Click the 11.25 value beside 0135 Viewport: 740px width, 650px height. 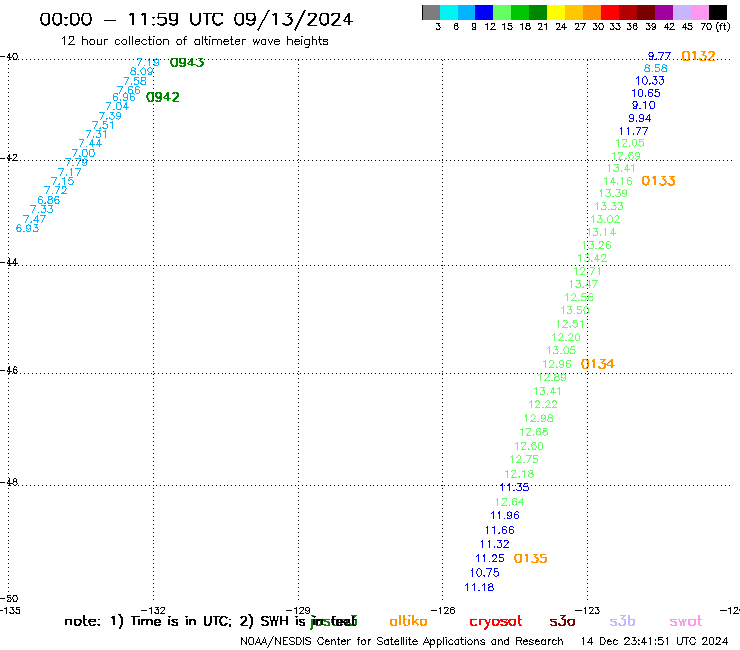(x=490, y=558)
